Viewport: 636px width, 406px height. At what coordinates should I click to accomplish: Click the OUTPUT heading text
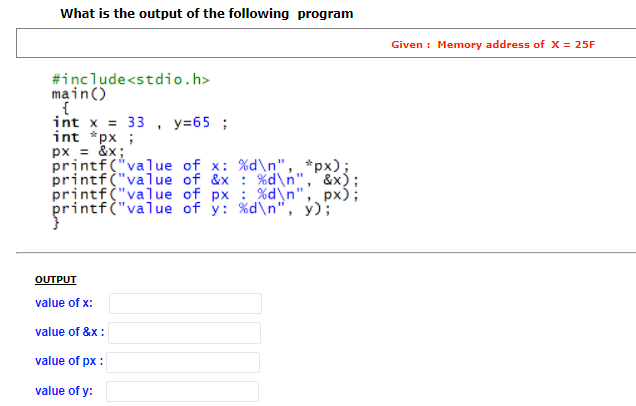(56, 280)
